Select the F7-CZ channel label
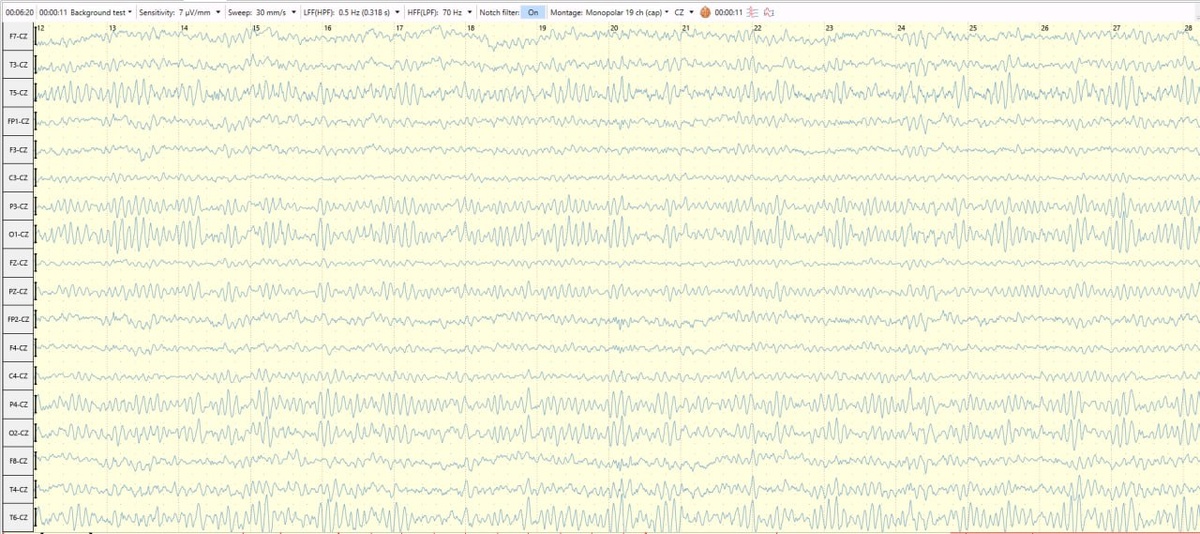 point(18,36)
